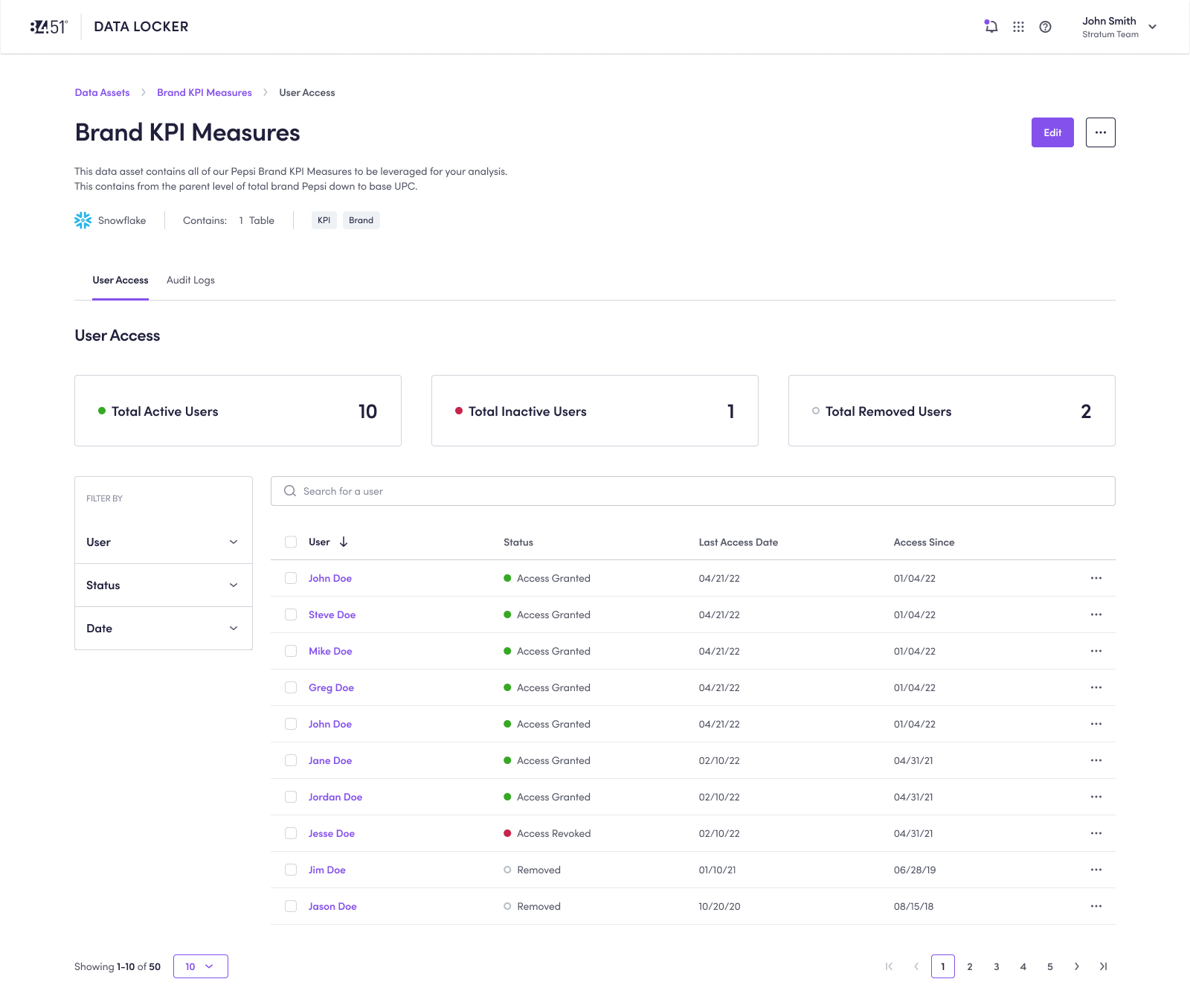Screen dimensions: 1190x1008
Task: Open row actions for Jane Doe
Action: click(1096, 760)
